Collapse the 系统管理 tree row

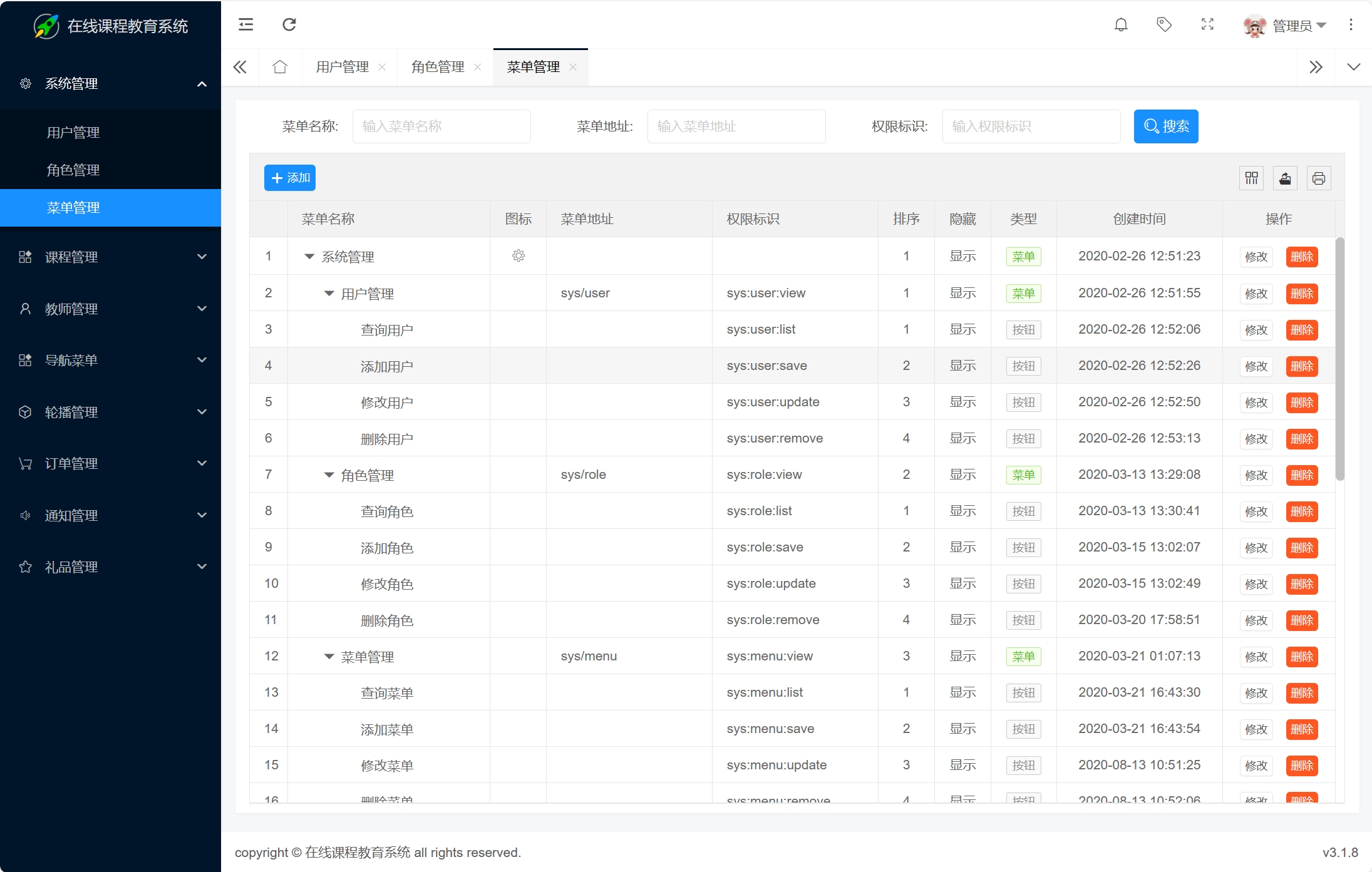click(x=309, y=257)
